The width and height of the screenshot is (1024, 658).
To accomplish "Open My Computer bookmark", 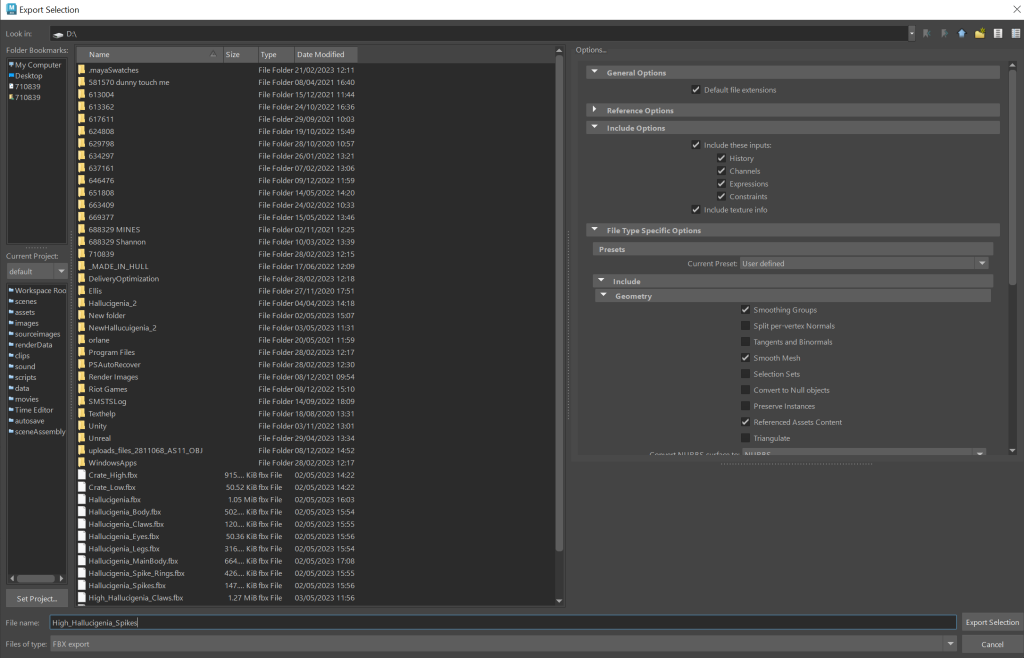I will pyautogui.click(x=37, y=65).
